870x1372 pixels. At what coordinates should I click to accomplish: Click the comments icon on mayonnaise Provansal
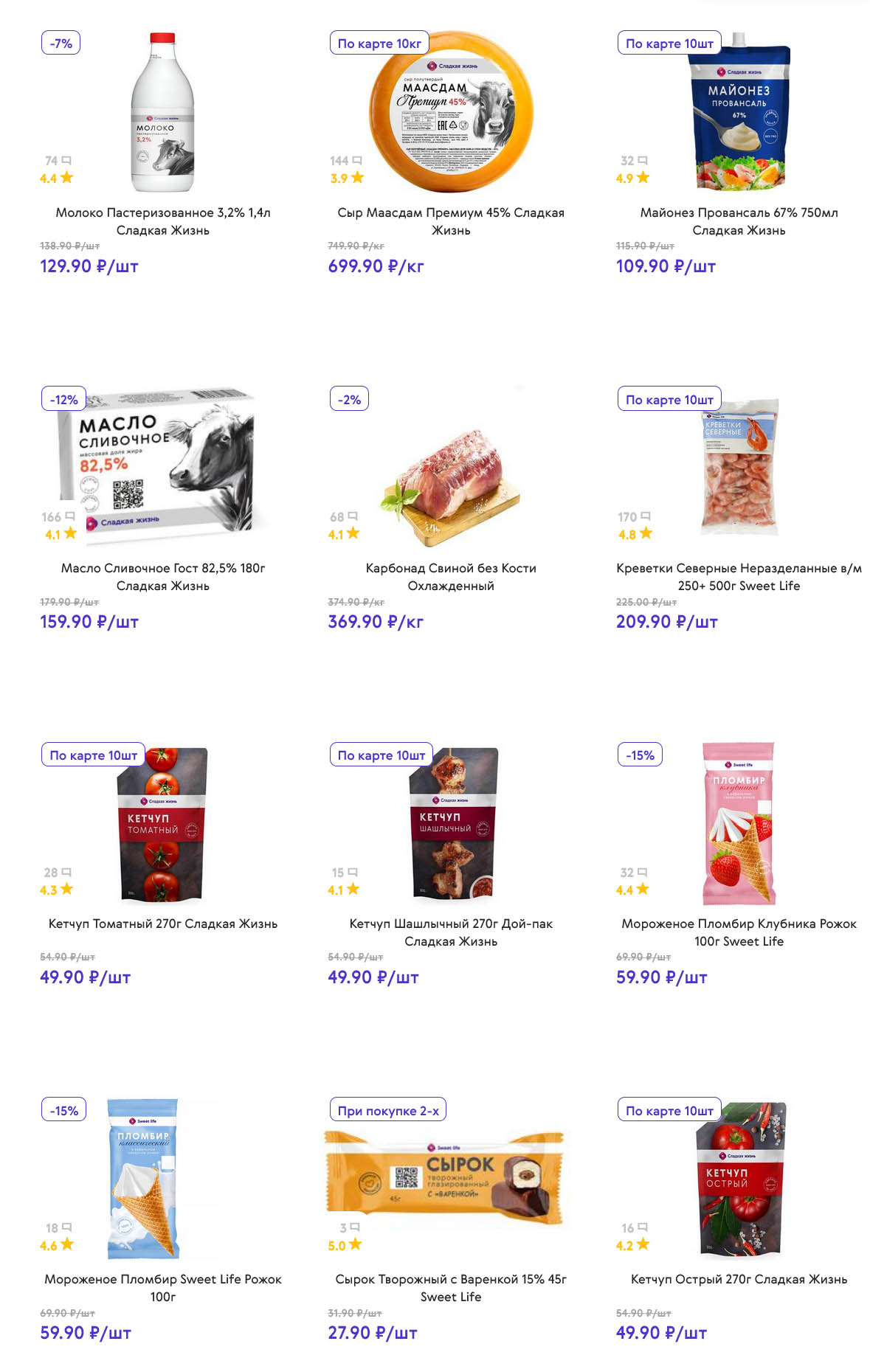click(x=643, y=161)
